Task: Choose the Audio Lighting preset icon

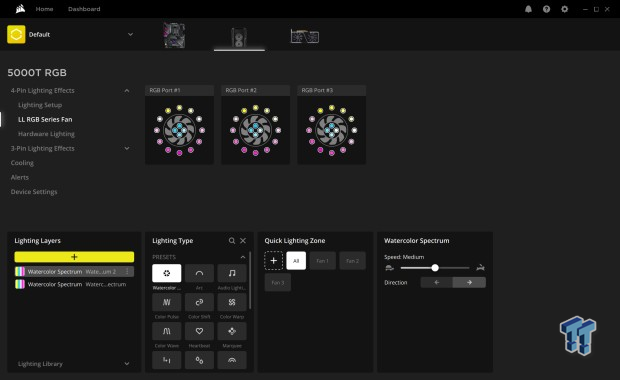Action: coord(232,273)
